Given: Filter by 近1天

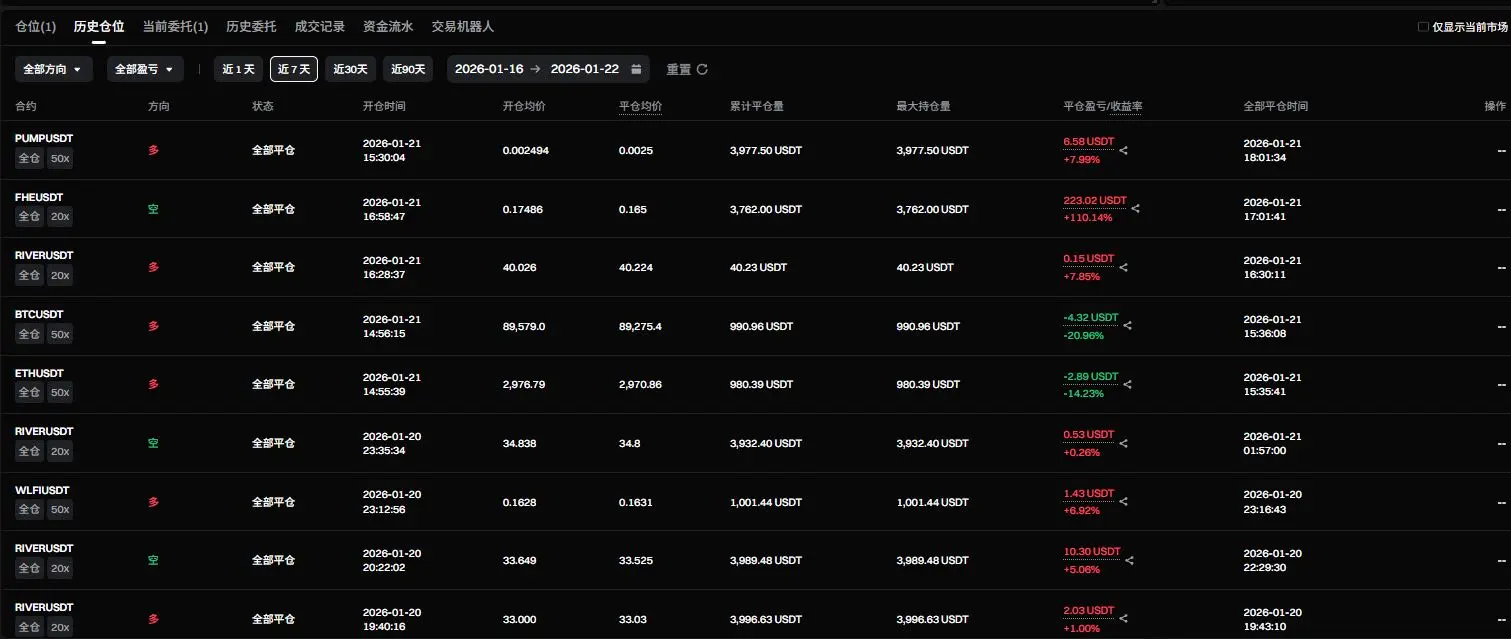Looking at the screenshot, I should [x=238, y=69].
